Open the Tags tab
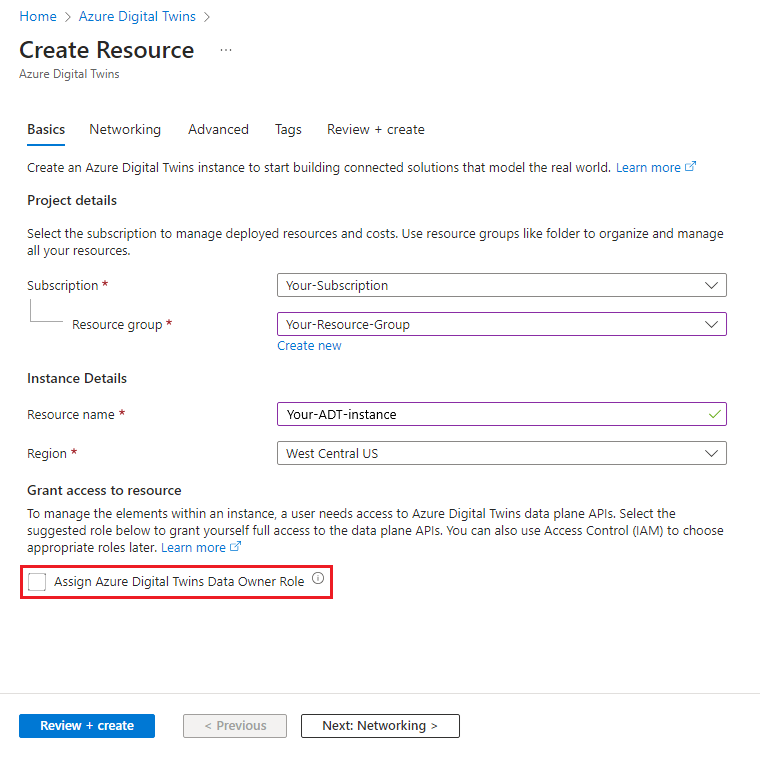Screen dimensions: 760x758 pyautogui.click(x=288, y=130)
